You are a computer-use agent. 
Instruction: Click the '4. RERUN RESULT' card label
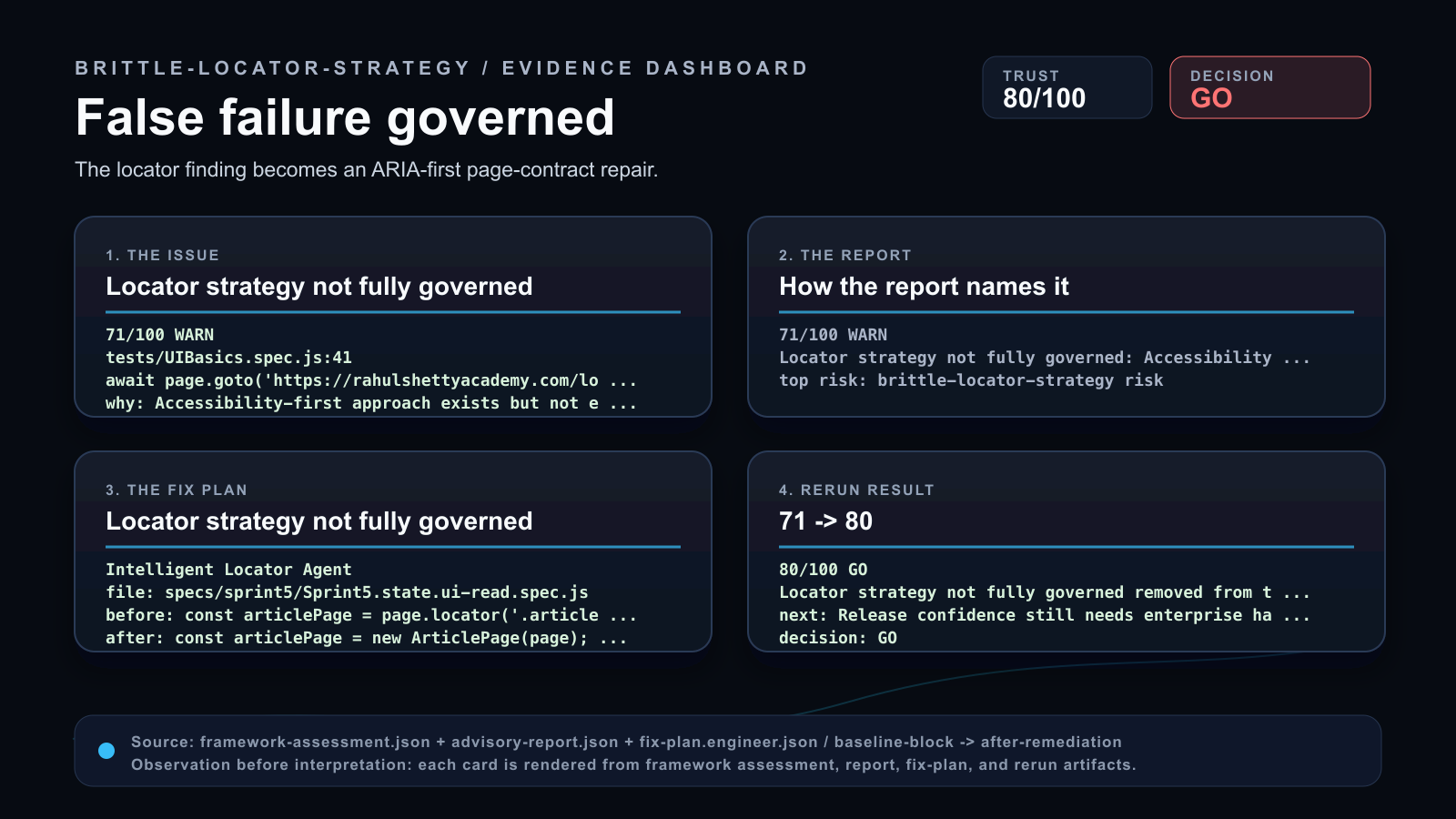(x=856, y=490)
